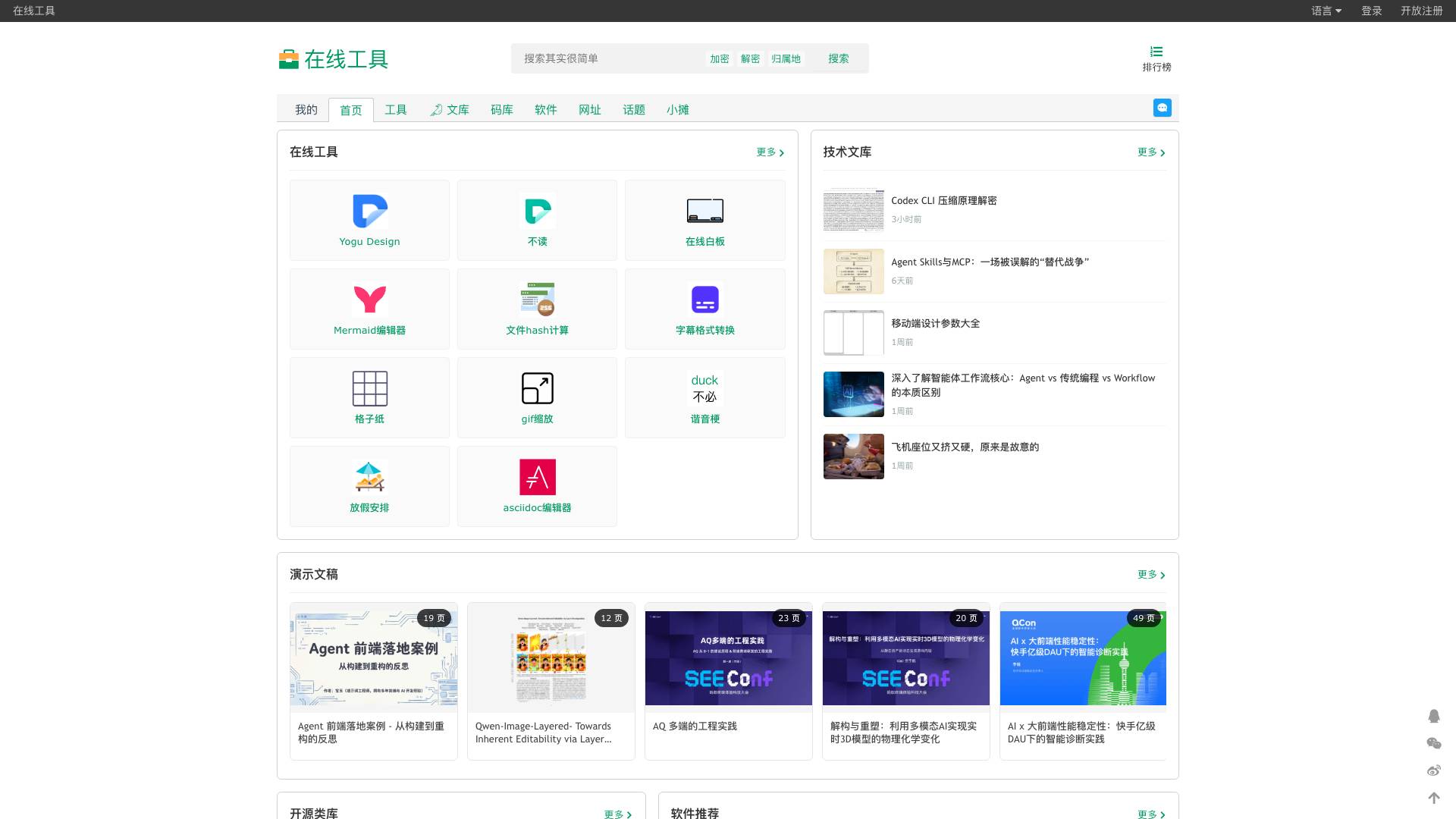
Task: Open the asciidoc编辑器 tool icon
Action: tap(537, 478)
